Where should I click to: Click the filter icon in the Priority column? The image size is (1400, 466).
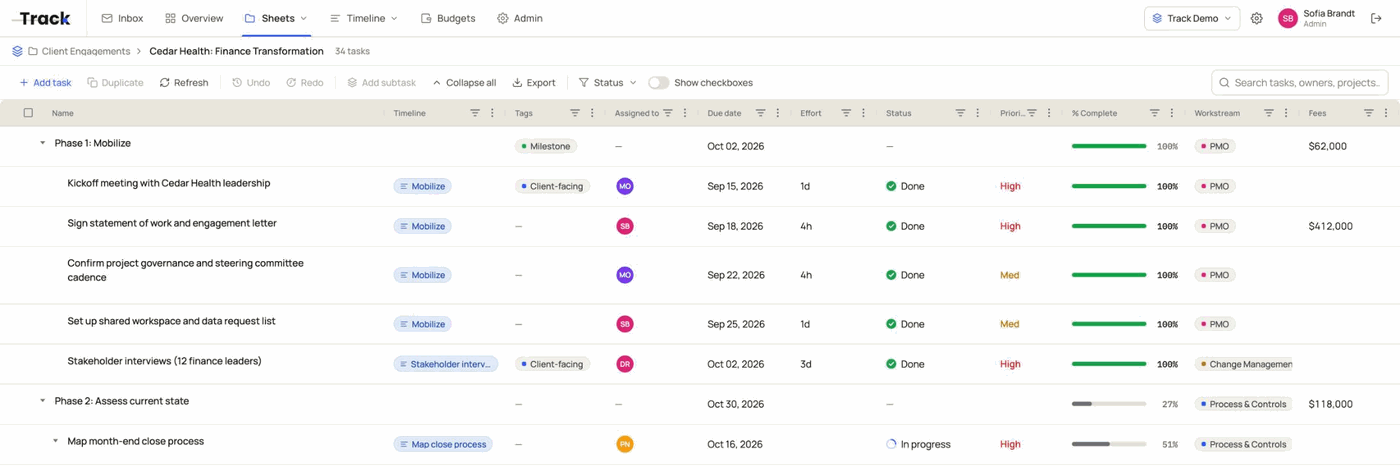pos(1032,113)
